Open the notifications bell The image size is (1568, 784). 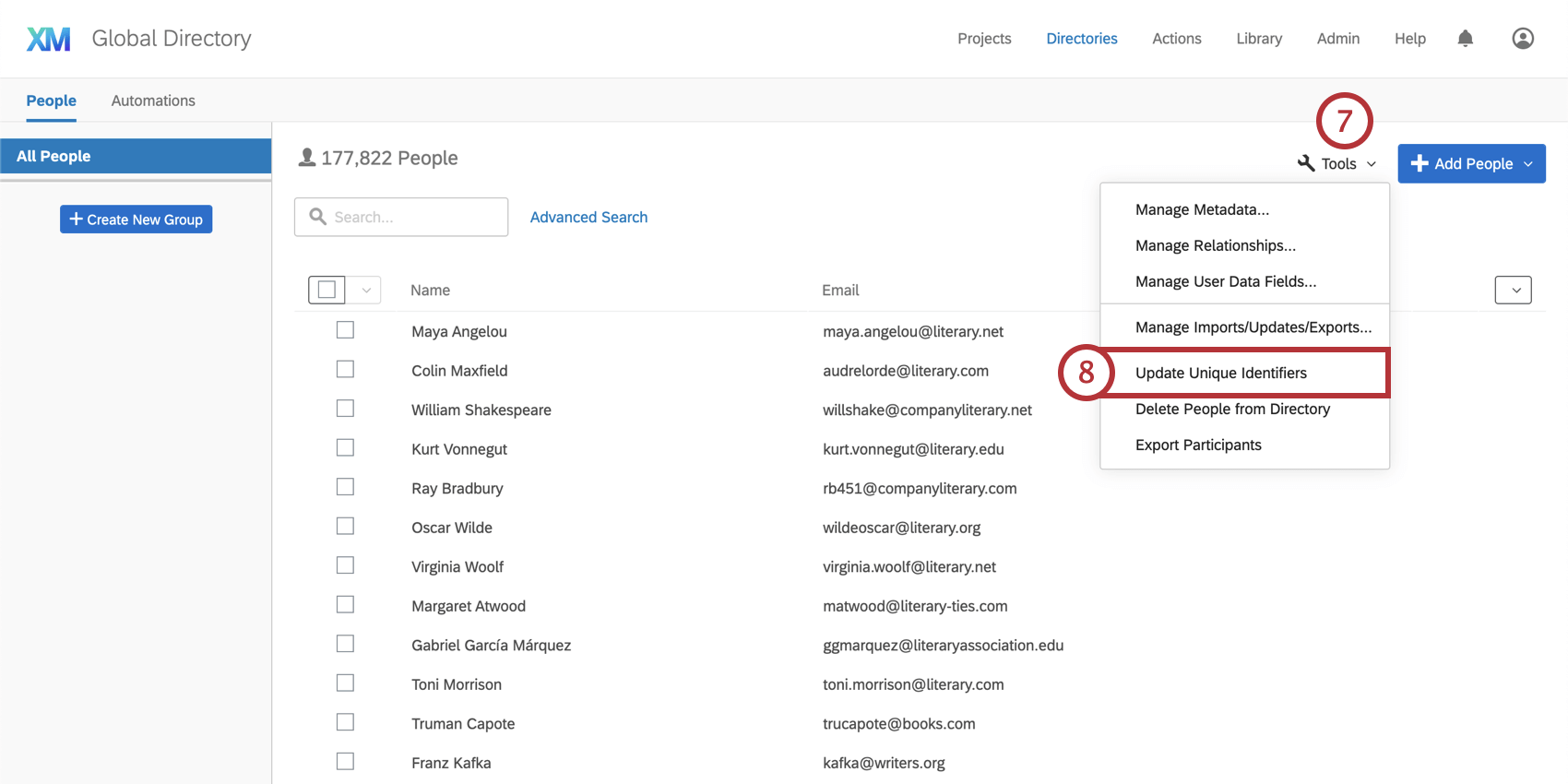[x=1465, y=39]
